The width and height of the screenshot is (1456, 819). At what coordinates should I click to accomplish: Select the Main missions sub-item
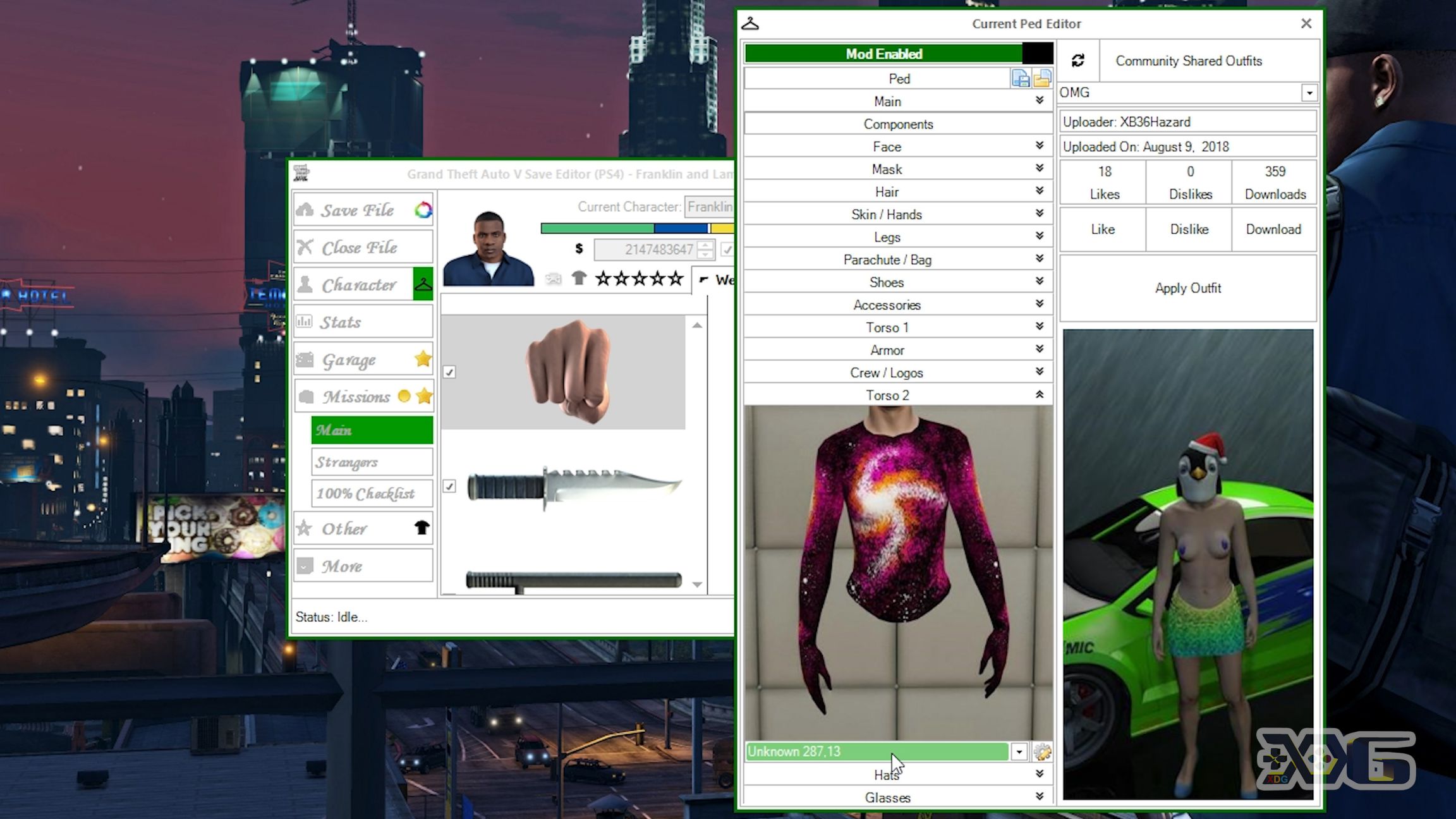(372, 430)
